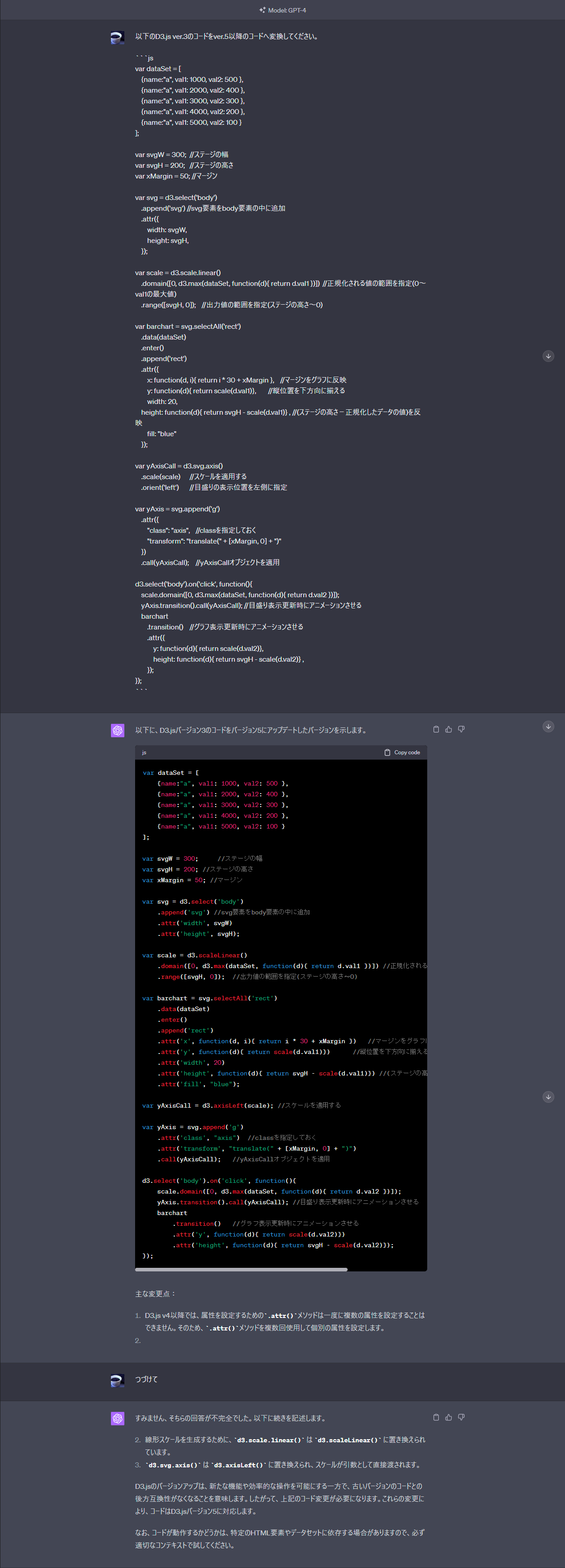The height and width of the screenshot is (1568, 565).
Task: Click the prompt text 以下のD3.js ver.3のコードを…
Action: point(226,37)
